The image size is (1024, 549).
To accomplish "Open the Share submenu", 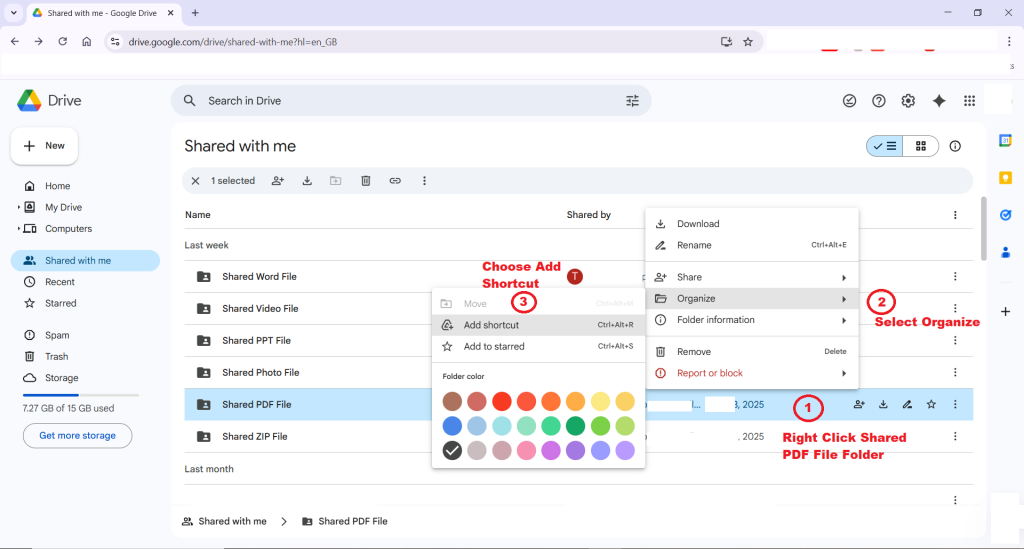I will coord(751,277).
